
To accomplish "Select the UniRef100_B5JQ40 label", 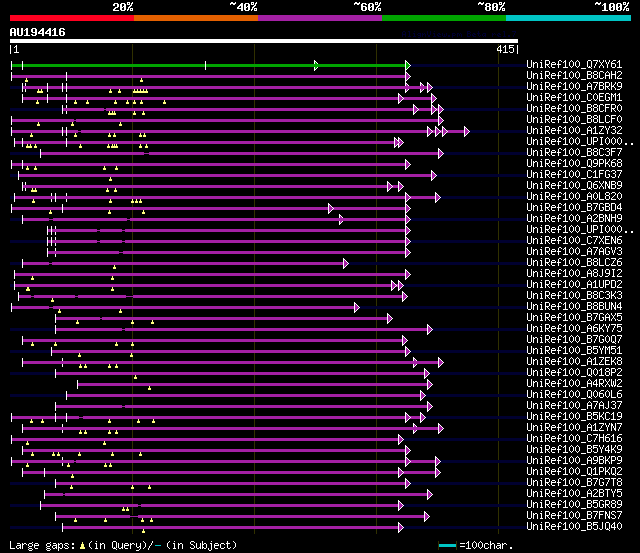I will pos(574,527).
